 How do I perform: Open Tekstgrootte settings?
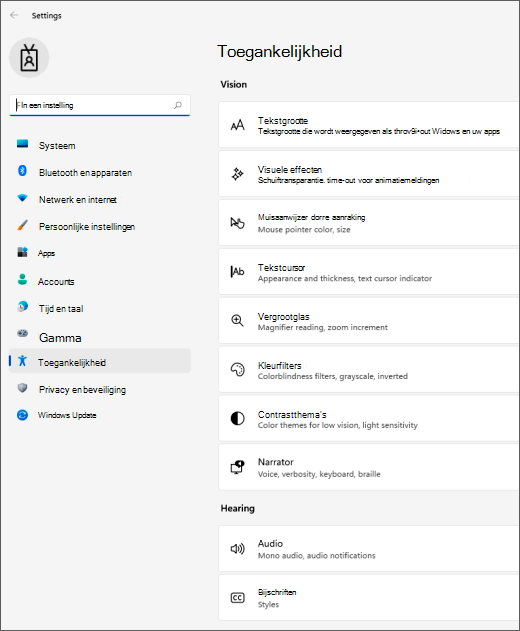[369, 125]
